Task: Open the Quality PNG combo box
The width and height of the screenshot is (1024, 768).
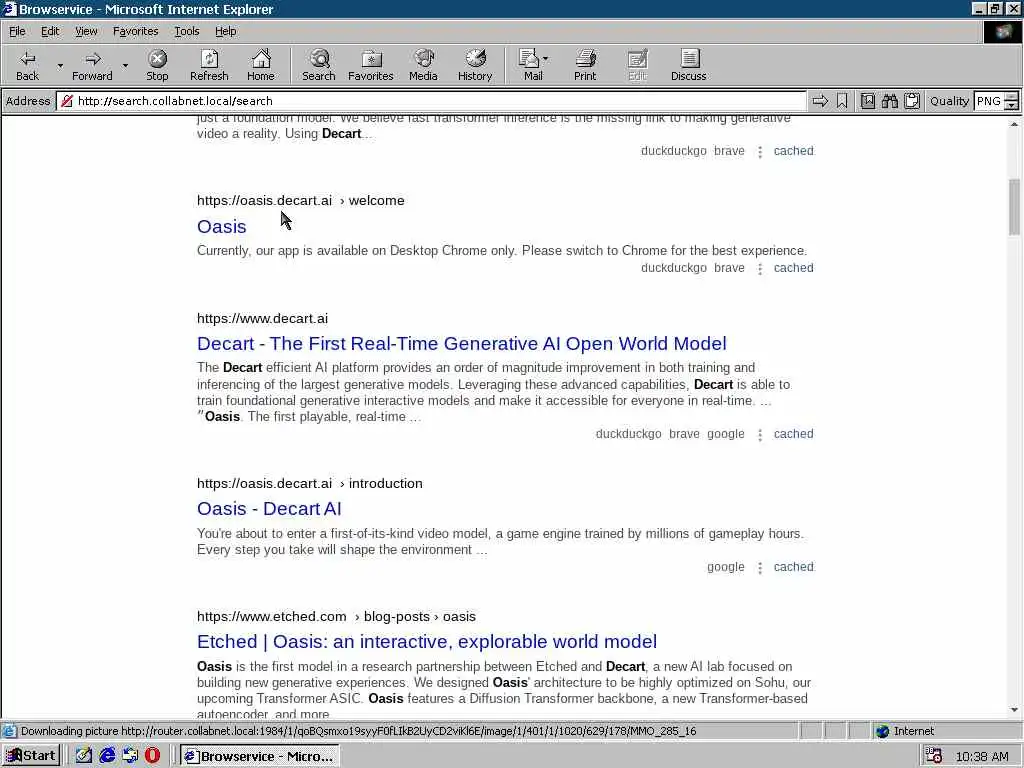Action: (x=995, y=101)
